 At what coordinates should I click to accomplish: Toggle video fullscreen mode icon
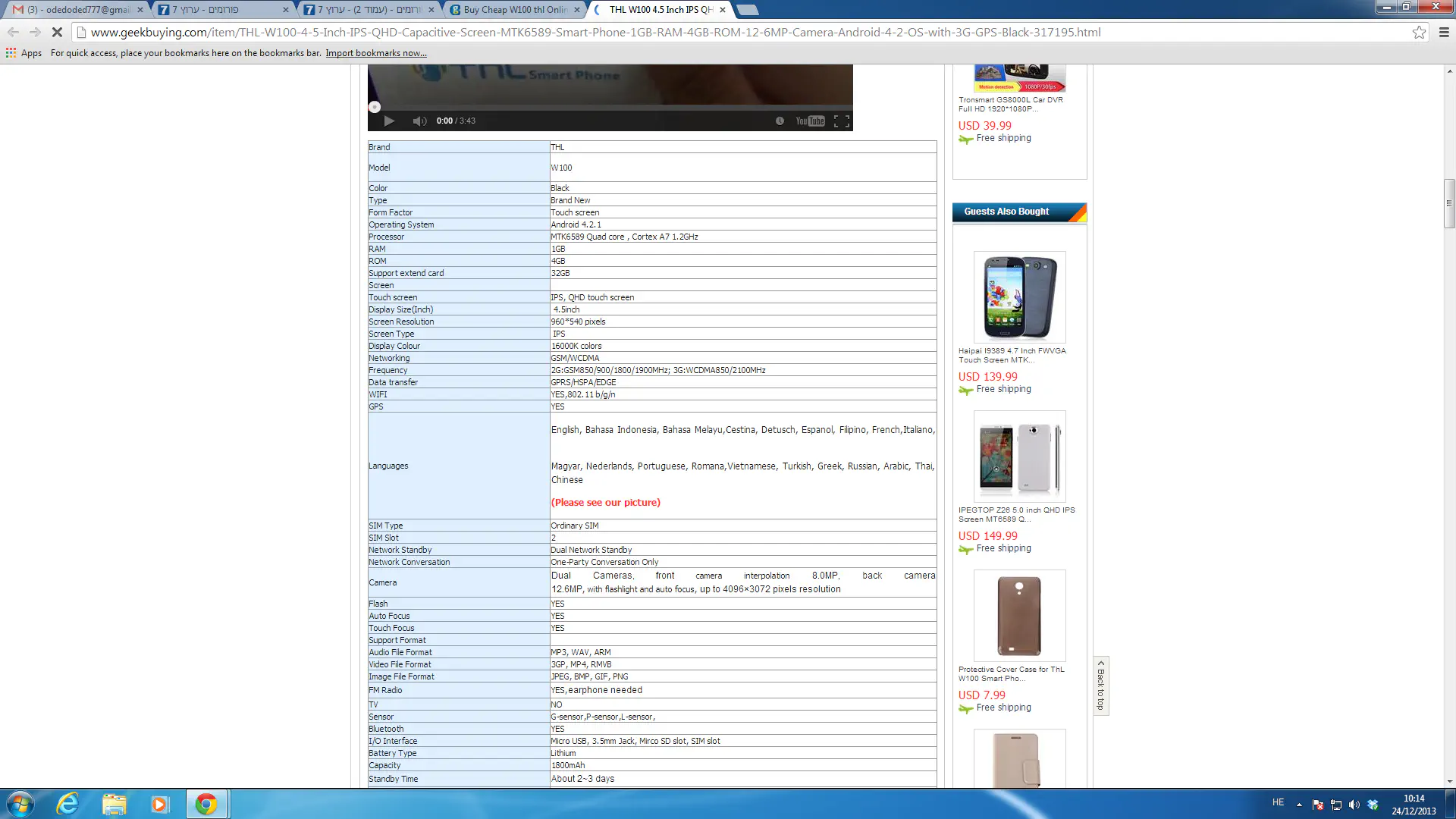(841, 121)
